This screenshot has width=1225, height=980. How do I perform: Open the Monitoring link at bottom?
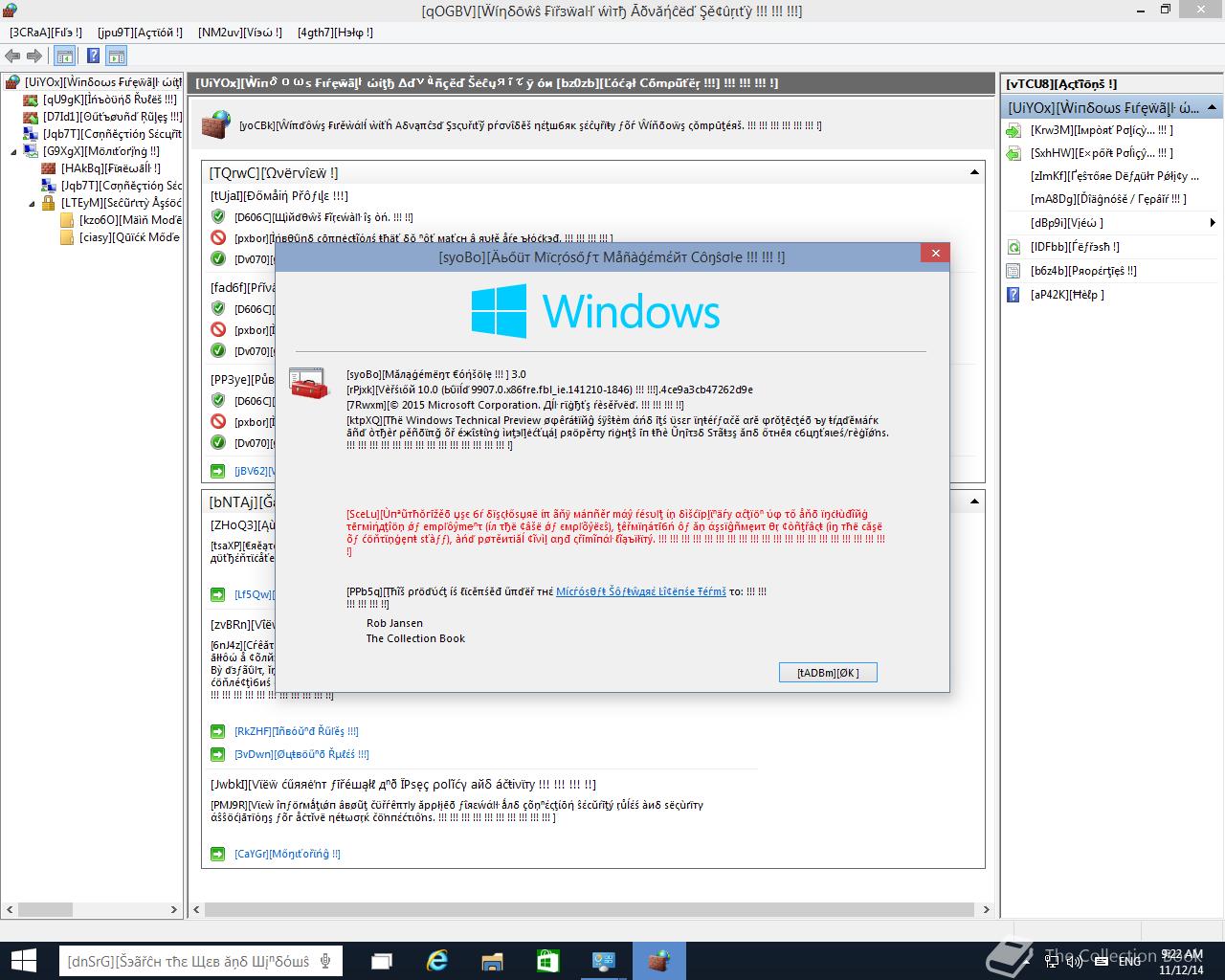pyautogui.click(x=287, y=854)
